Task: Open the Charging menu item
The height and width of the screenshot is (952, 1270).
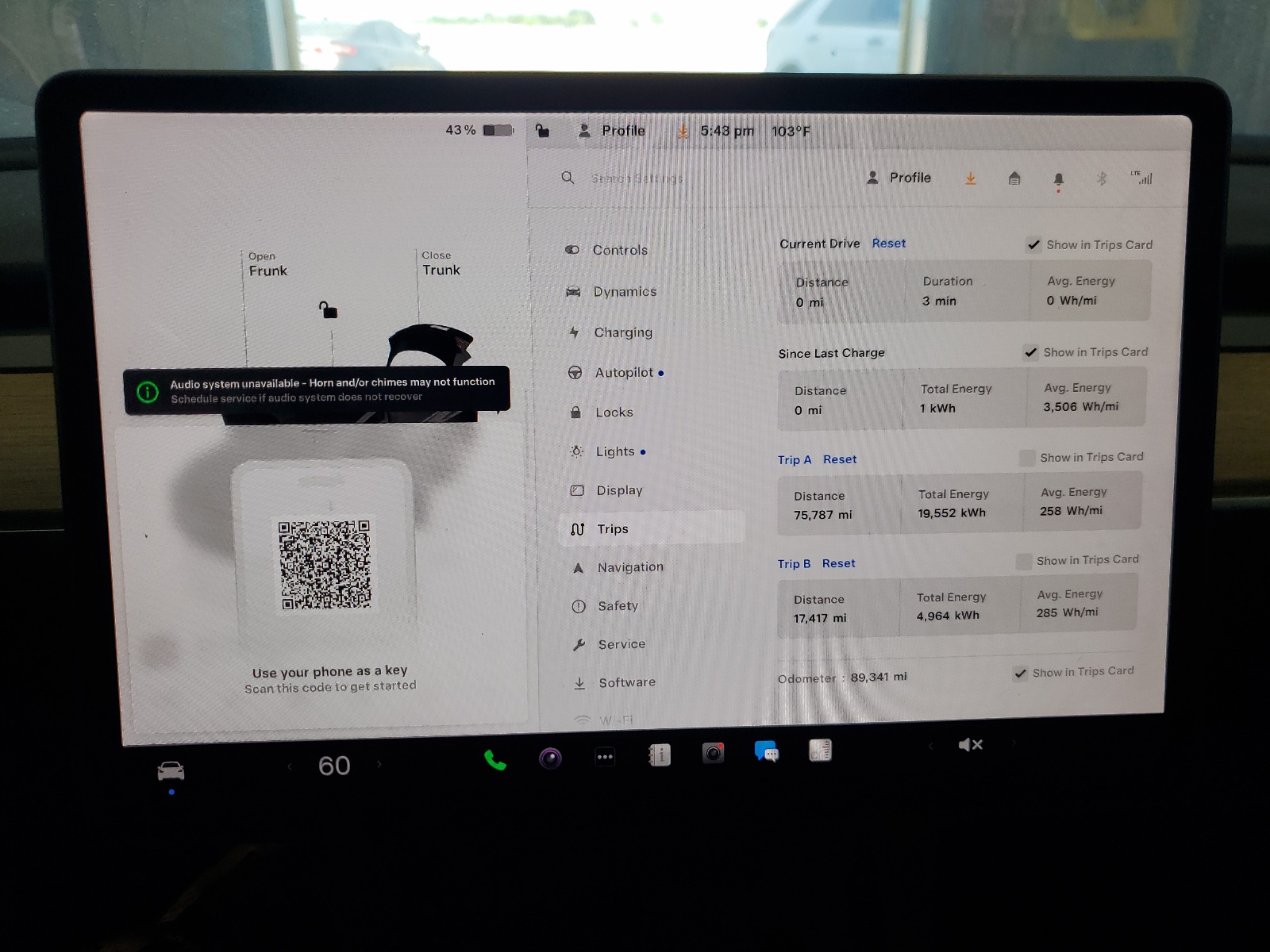Action: tap(610, 332)
